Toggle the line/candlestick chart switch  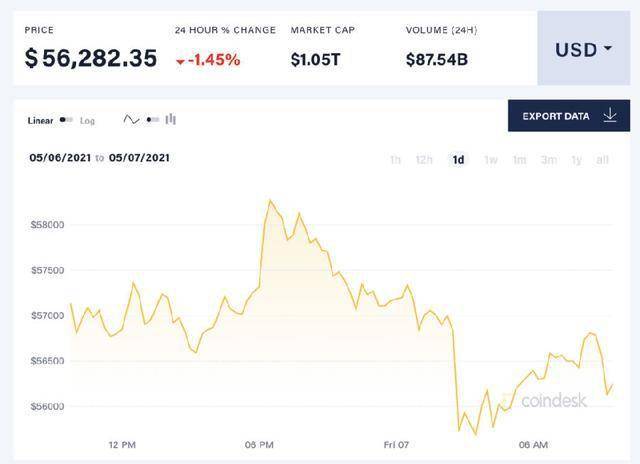click(x=153, y=120)
